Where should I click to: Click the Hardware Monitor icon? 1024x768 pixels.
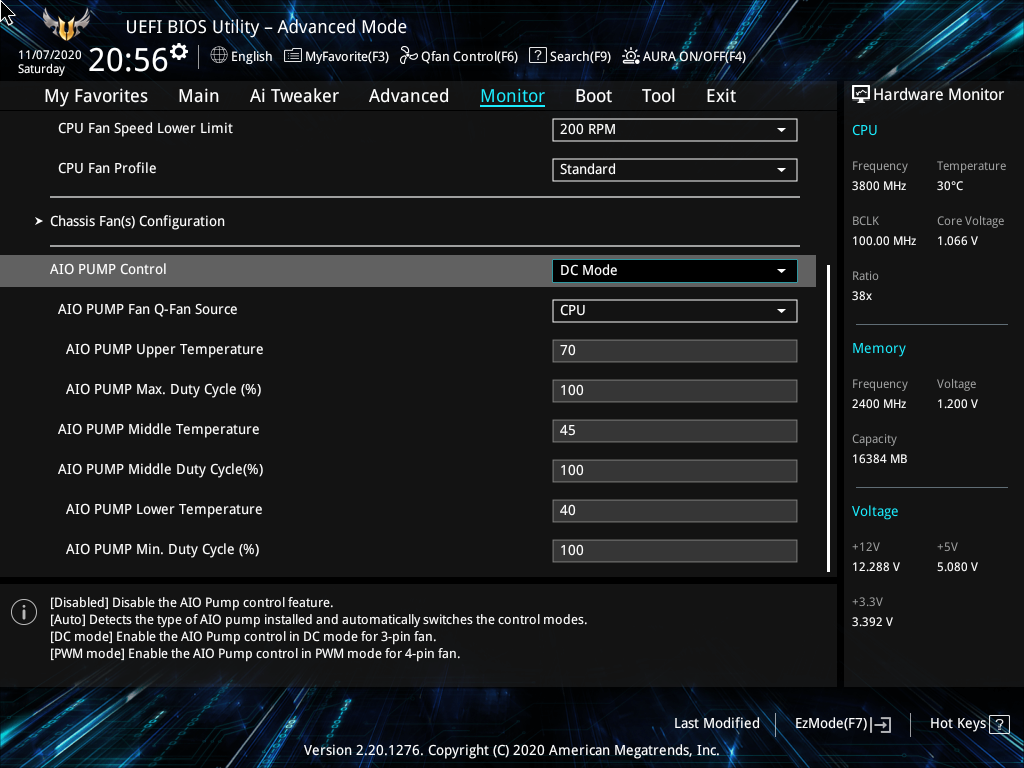click(x=861, y=94)
